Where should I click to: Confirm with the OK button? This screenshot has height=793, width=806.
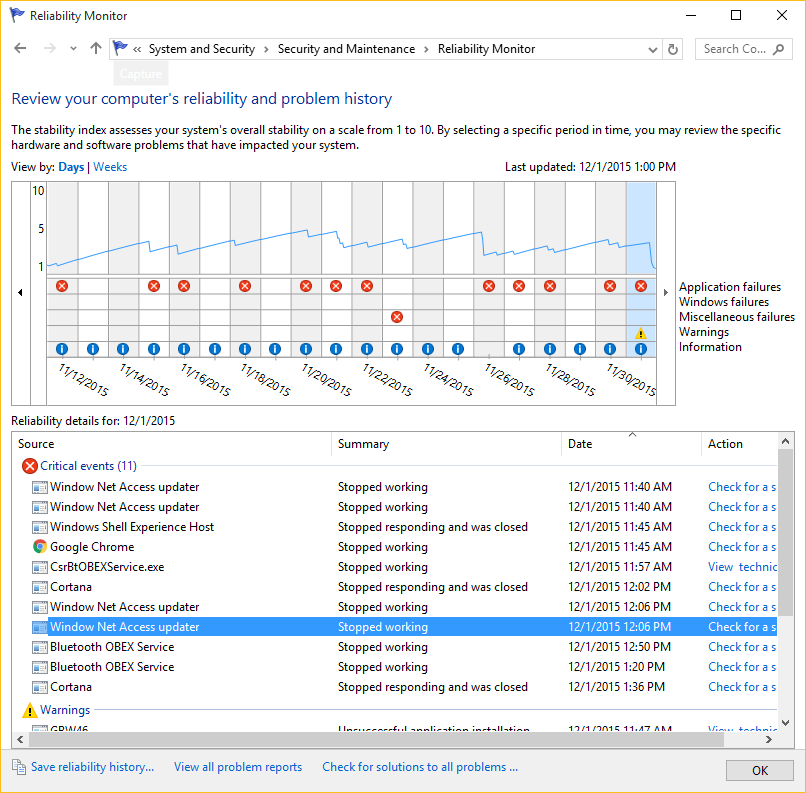tap(759, 770)
